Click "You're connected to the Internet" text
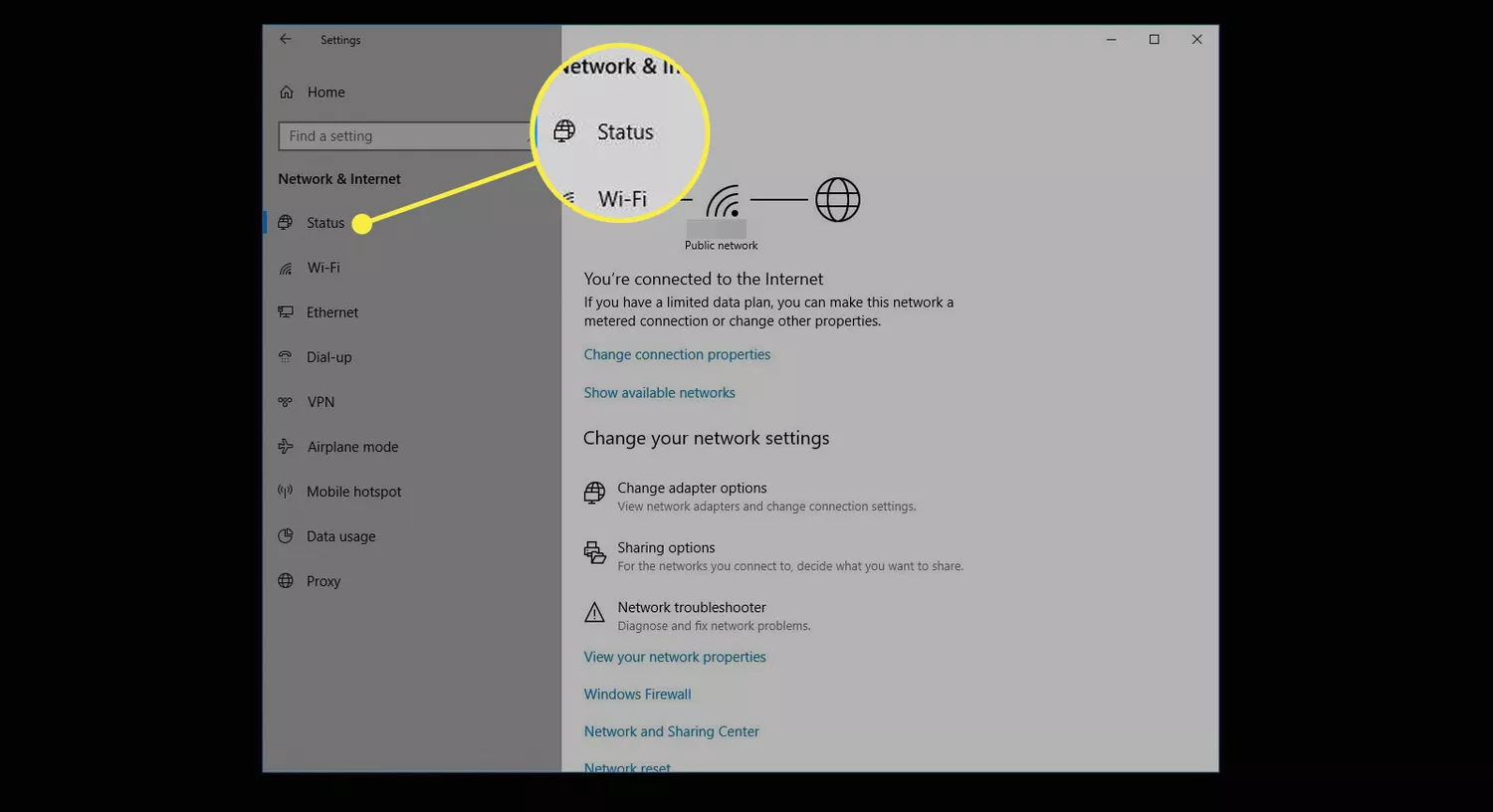The height and width of the screenshot is (812, 1493). click(704, 280)
